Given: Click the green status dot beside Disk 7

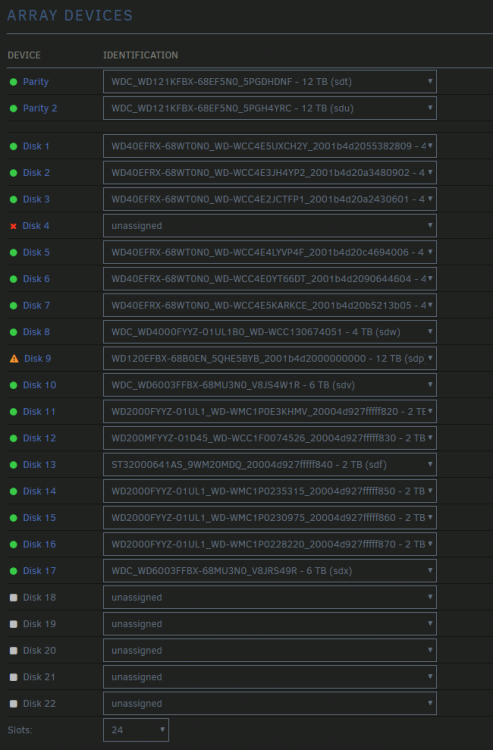Looking at the screenshot, I should click(x=13, y=306).
